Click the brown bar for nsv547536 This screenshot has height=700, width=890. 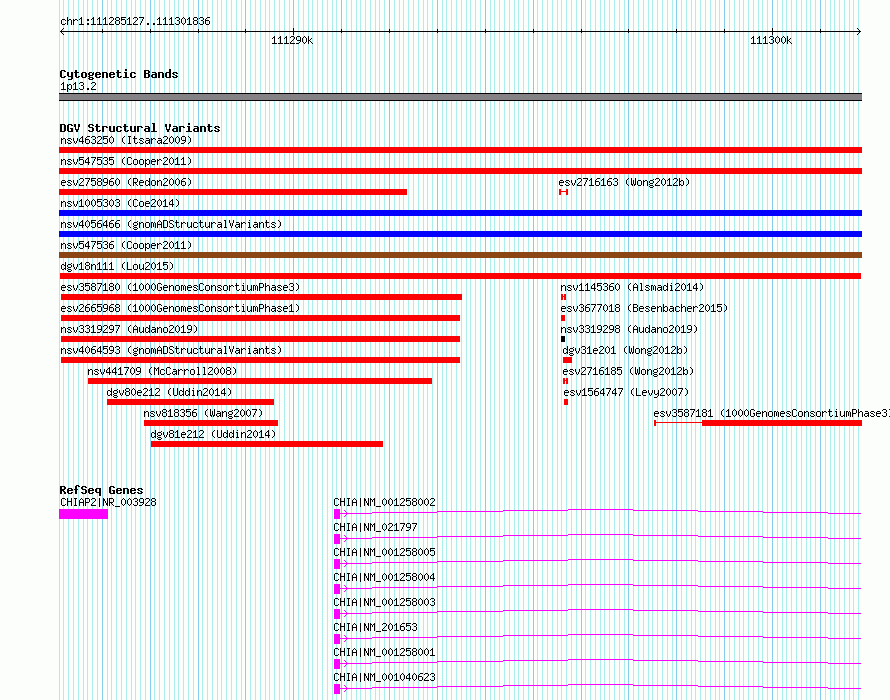click(x=460, y=255)
